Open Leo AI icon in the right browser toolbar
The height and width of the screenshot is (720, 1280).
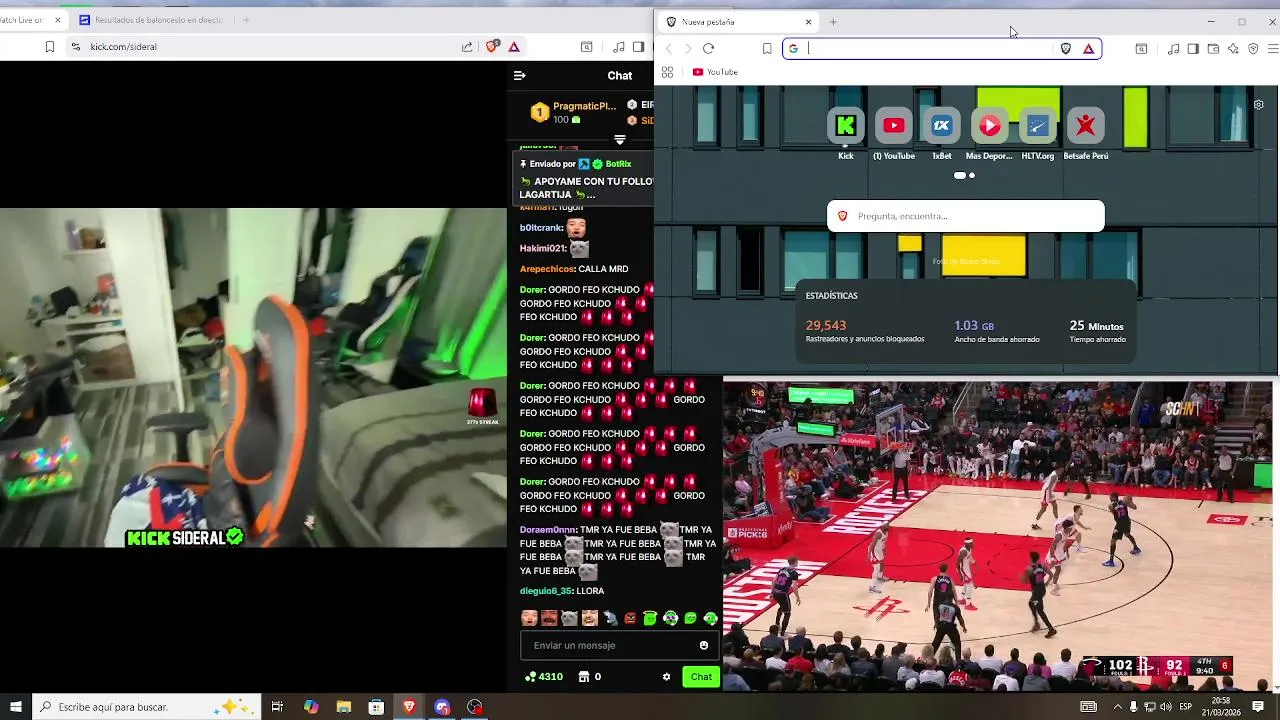[1233, 48]
